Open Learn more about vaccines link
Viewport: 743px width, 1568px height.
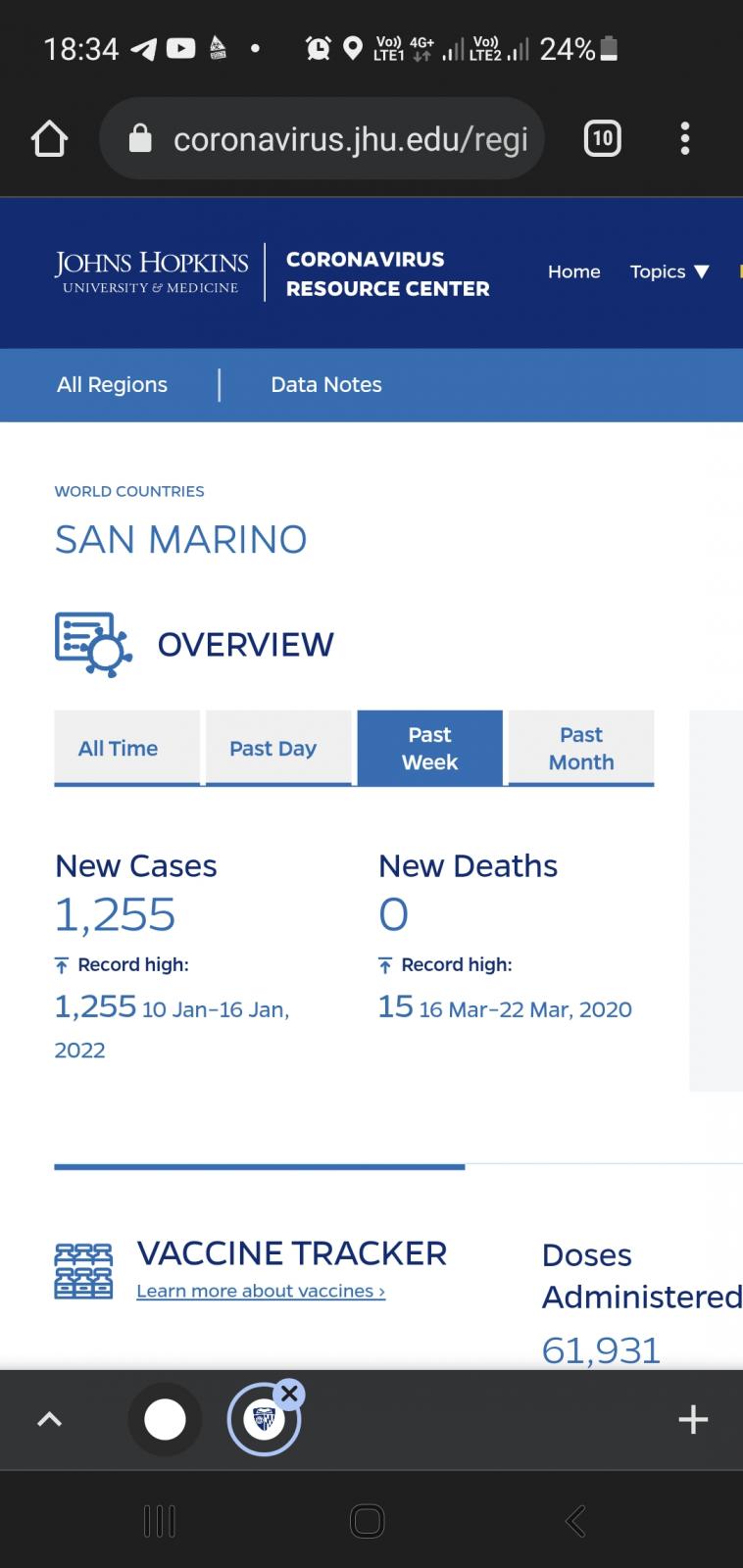coord(261,1292)
